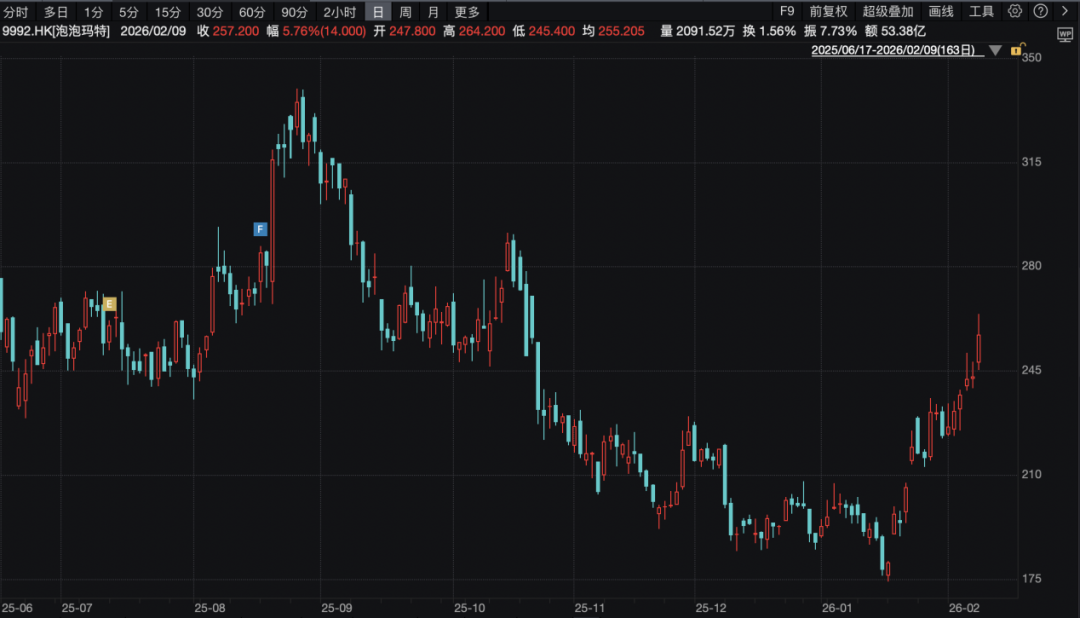Click the date range 2025/06/17-2026/02/09 link
Image resolution: width=1080 pixels, height=618 pixels.
(893, 50)
